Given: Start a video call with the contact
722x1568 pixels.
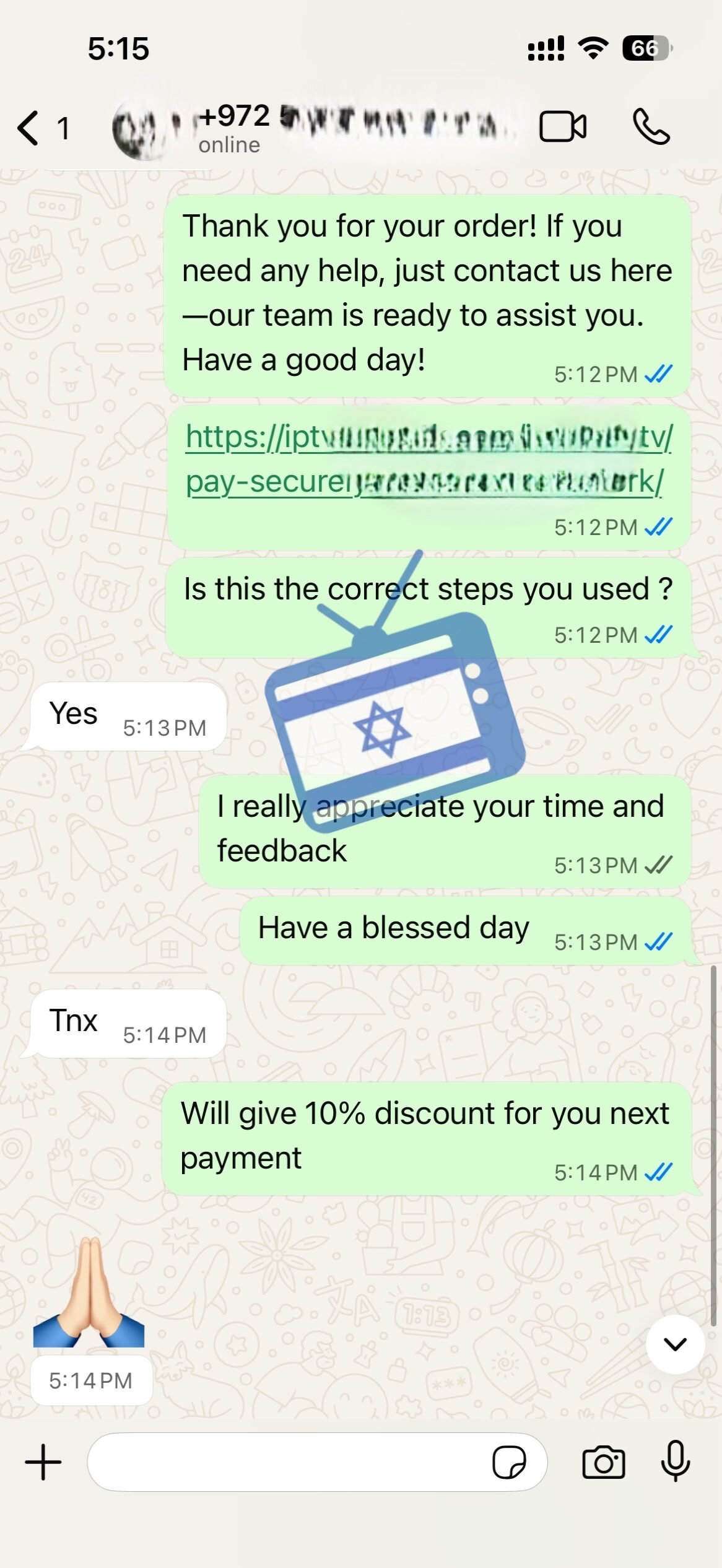Looking at the screenshot, I should pos(563,127).
